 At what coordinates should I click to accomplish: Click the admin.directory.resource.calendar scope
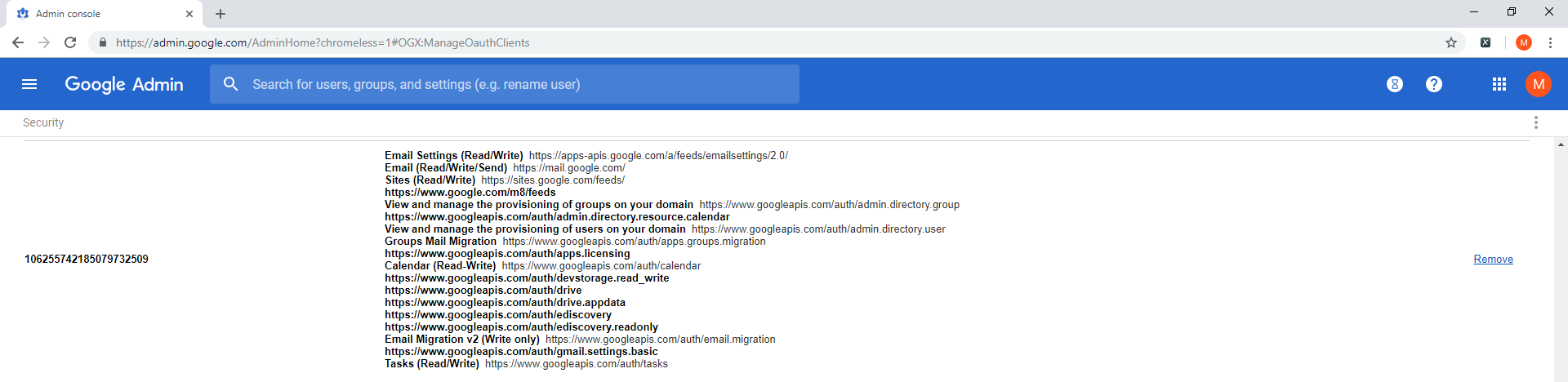coord(557,217)
